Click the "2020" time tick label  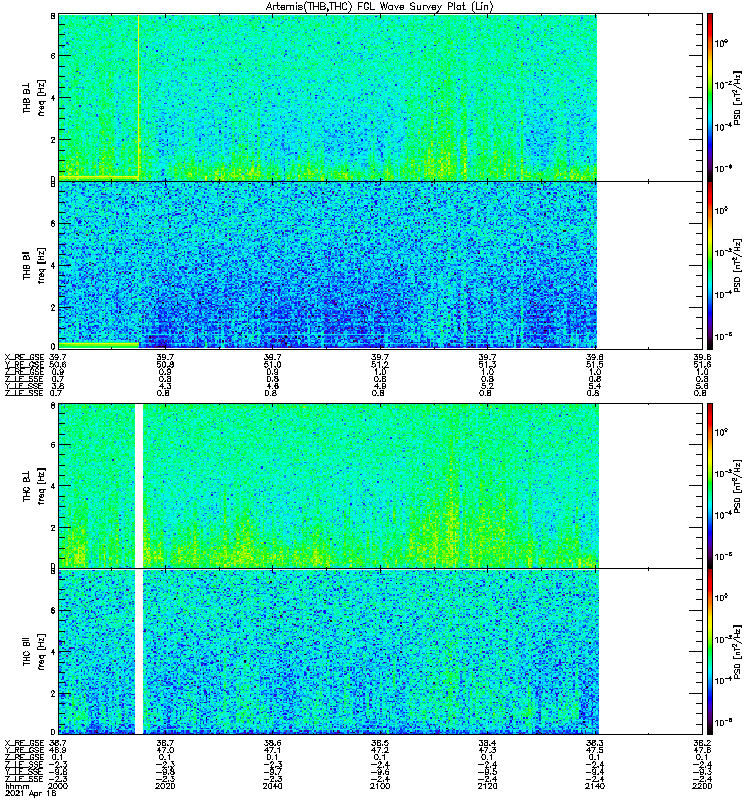click(165, 786)
